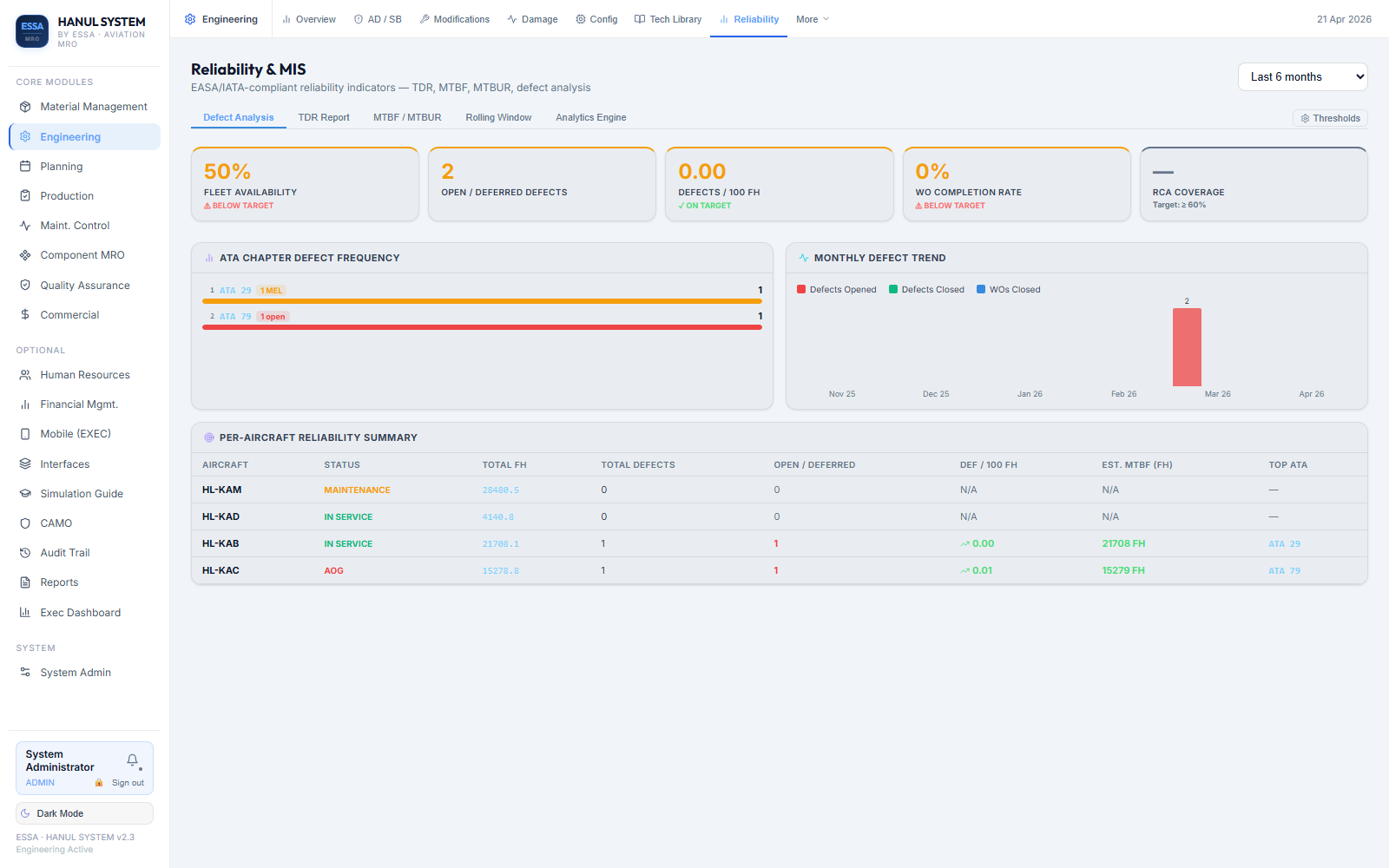Click the red Mar 26 defect bar
Screen dimensions: 1389x868
point(1187,347)
